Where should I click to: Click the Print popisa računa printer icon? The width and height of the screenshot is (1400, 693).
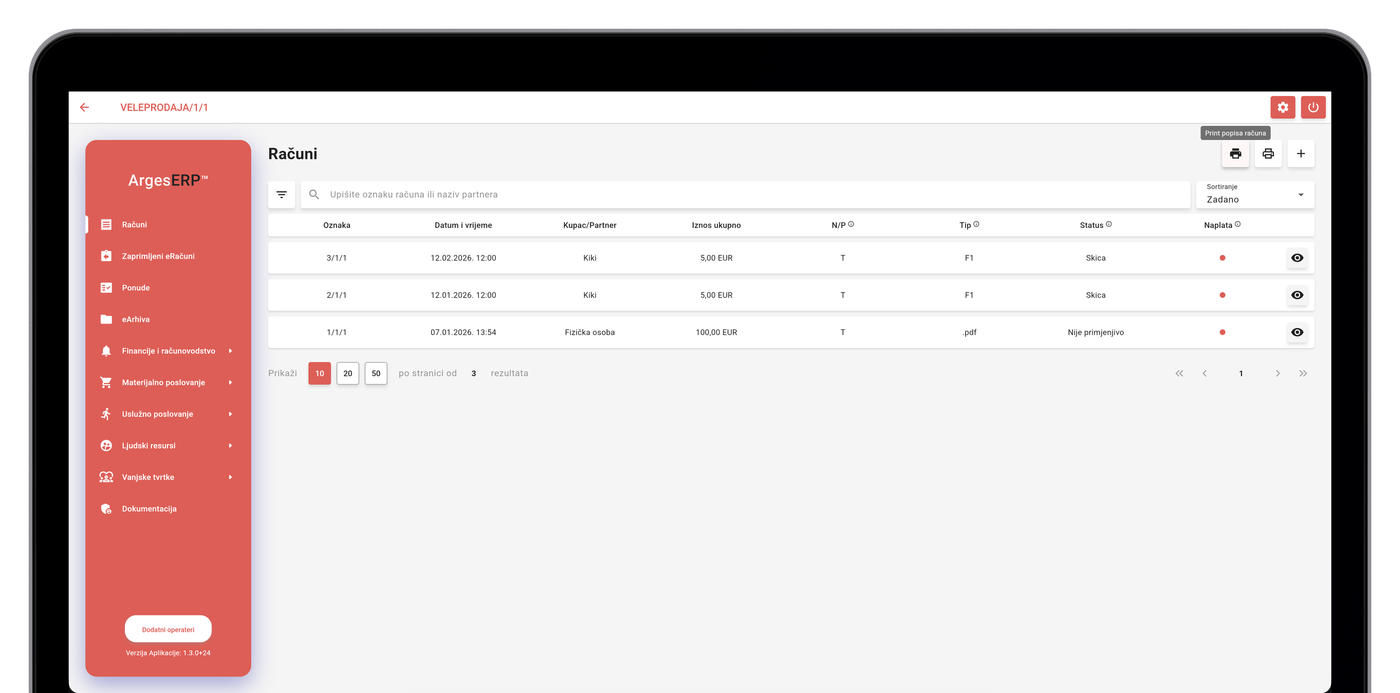pyautogui.click(x=1235, y=154)
